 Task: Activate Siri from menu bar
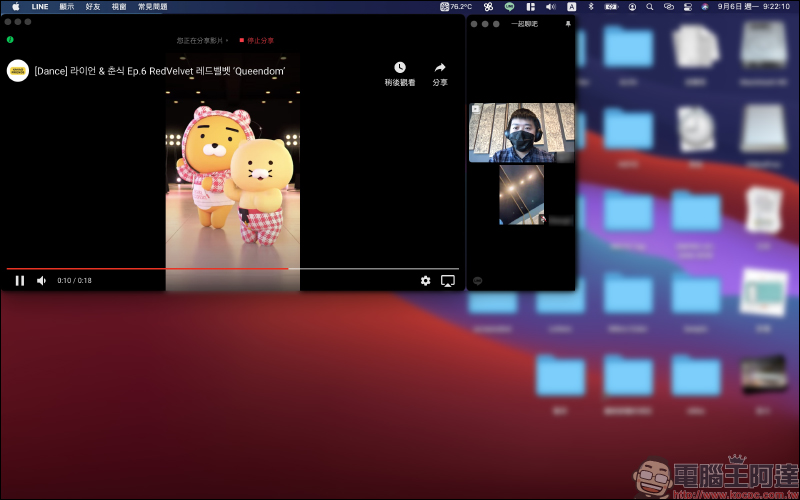tap(705, 7)
